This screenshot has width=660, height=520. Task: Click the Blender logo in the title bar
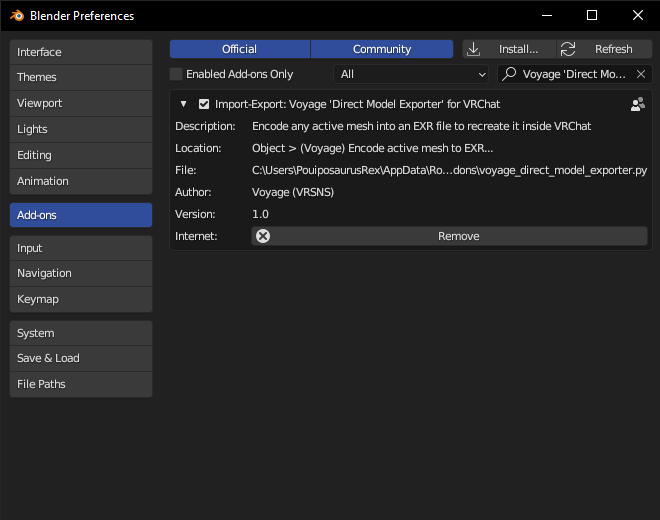coord(17,16)
